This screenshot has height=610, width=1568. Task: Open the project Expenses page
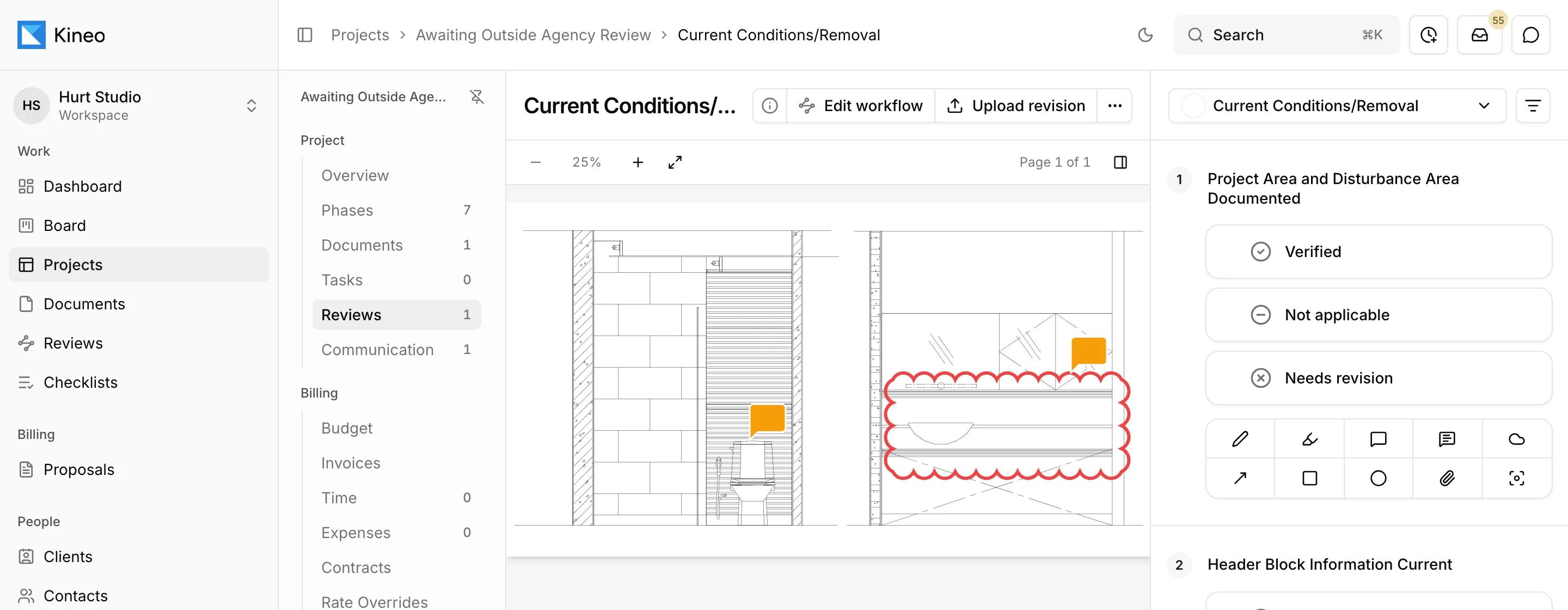click(x=396, y=533)
